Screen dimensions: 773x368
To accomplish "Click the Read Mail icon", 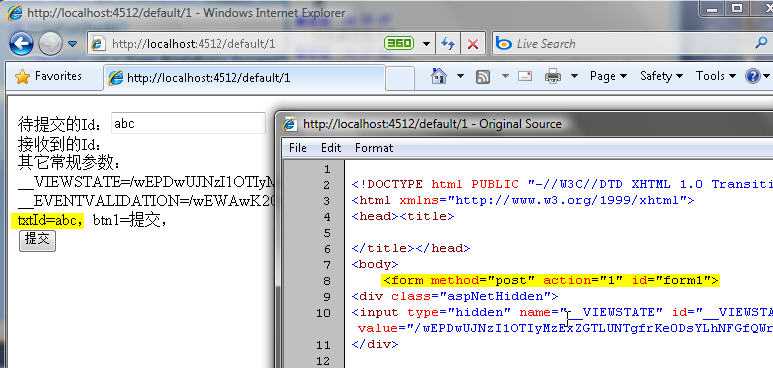I will pyautogui.click(x=526, y=76).
